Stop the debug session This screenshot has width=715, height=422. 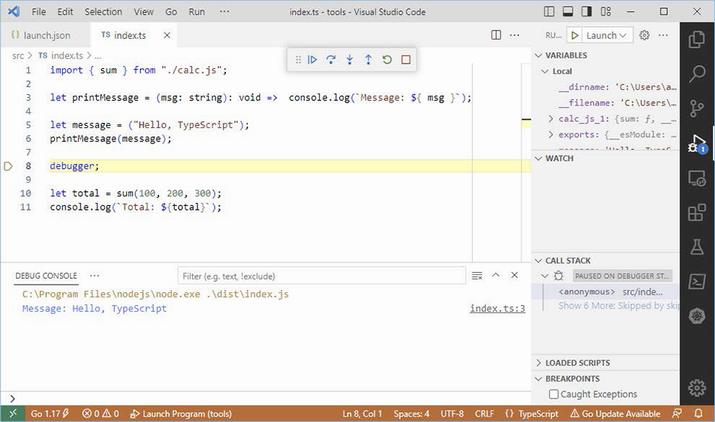406,60
